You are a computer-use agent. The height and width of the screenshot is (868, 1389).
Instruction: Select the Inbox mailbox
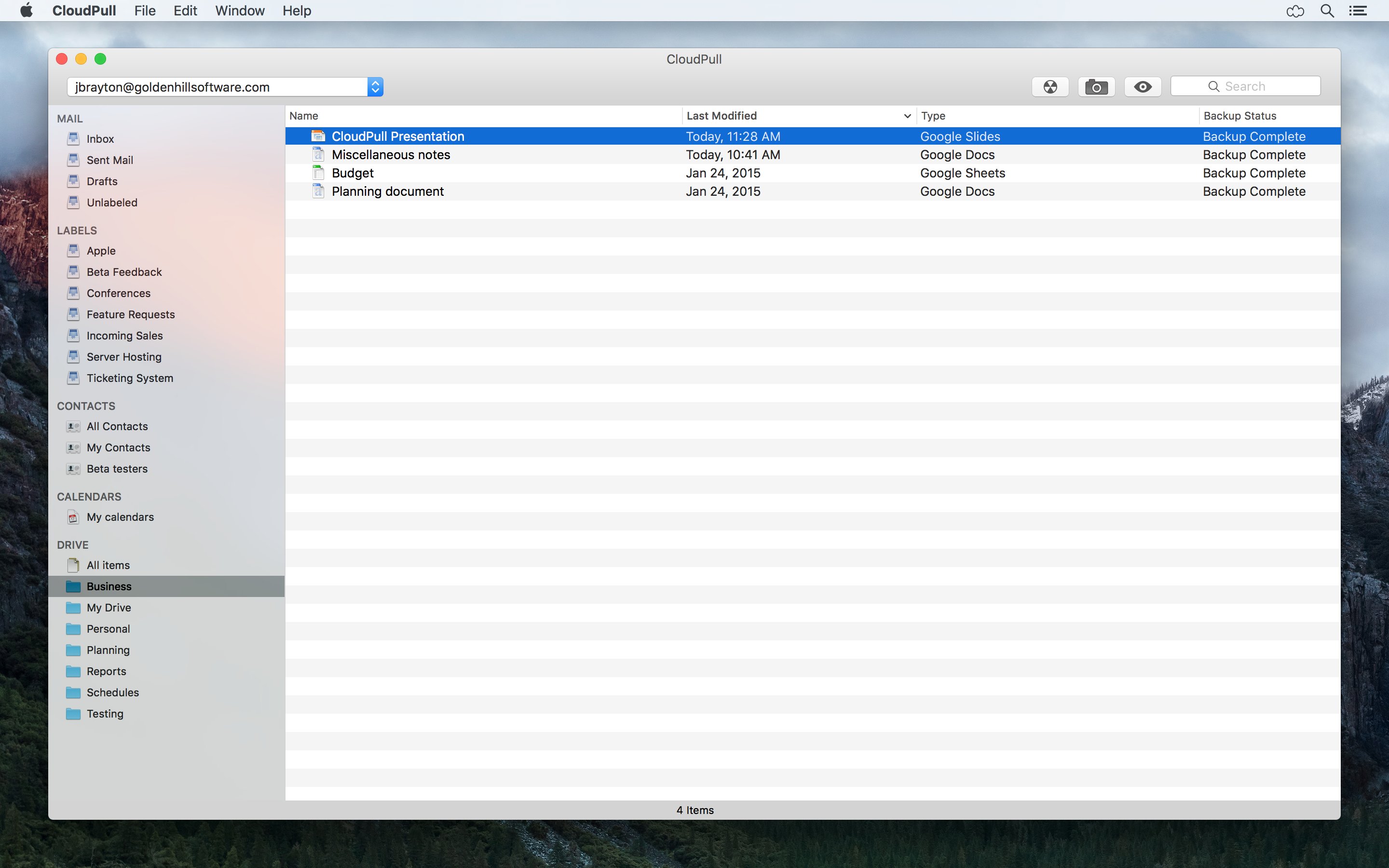pos(100,139)
